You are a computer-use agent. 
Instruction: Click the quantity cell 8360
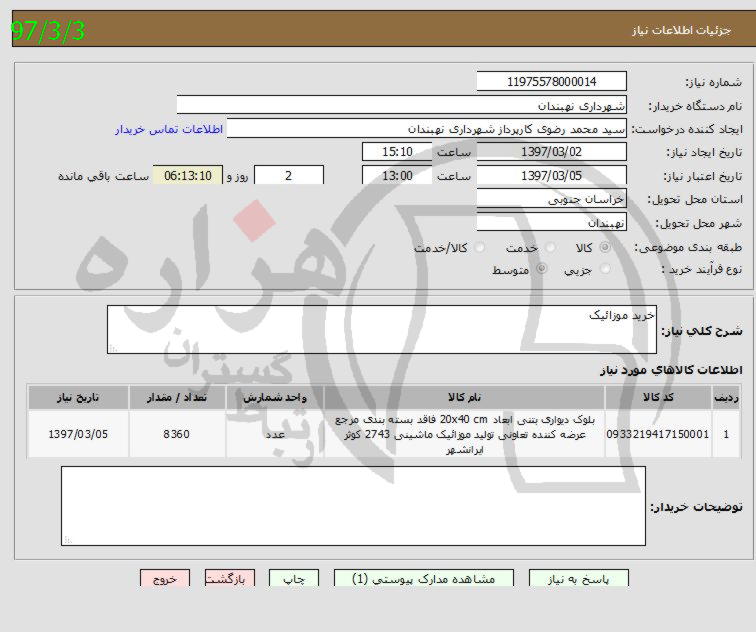click(177, 434)
